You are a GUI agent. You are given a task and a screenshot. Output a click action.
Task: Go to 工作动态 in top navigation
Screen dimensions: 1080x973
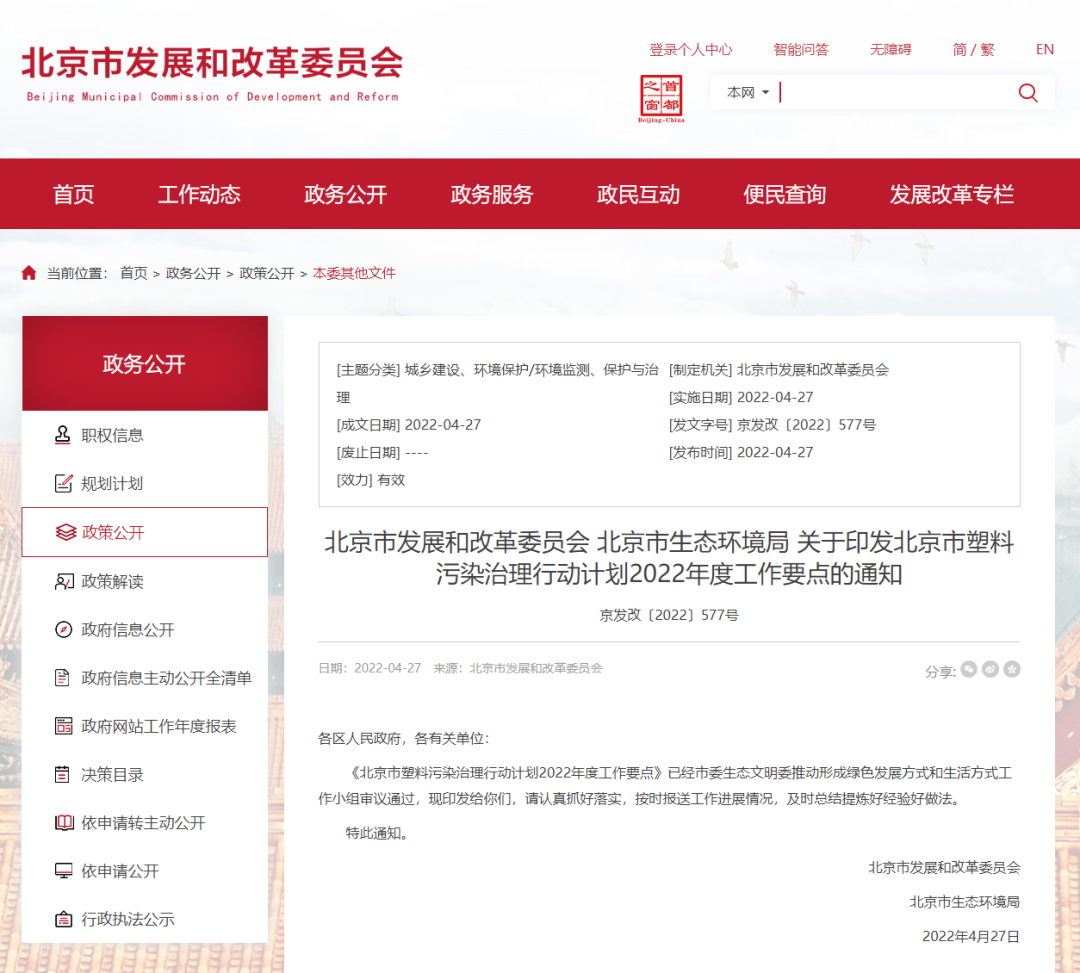coord(199,194)
